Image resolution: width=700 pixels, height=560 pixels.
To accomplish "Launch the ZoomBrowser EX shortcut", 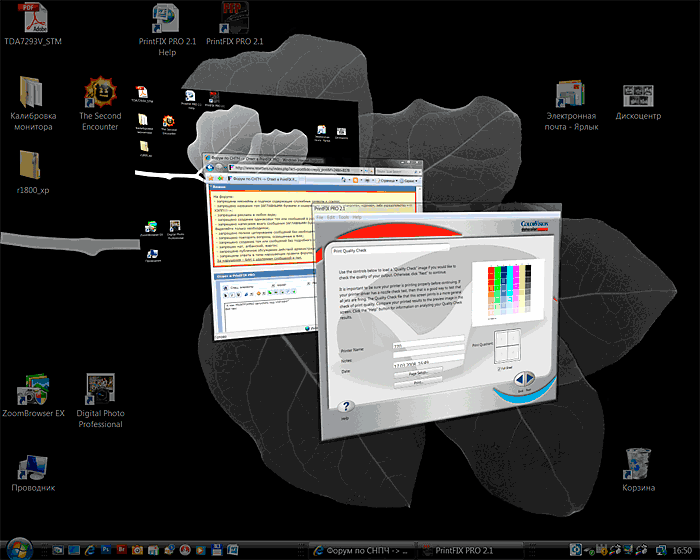I will tap(33, 396).
